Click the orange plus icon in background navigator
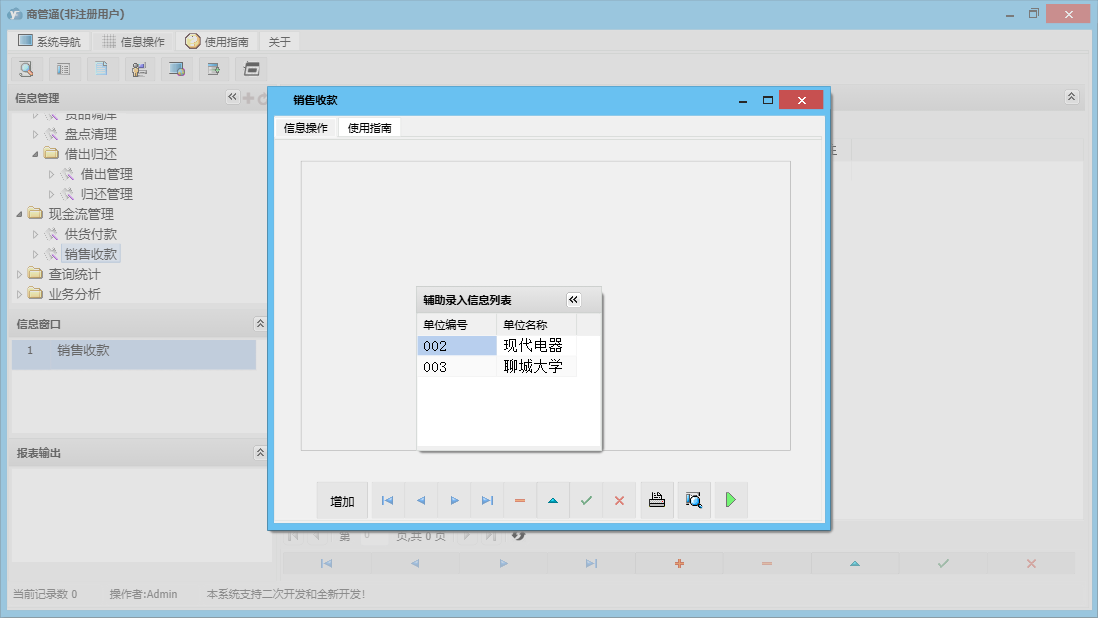Viewport: 1098px width, 618px height. pyautogui.click(x=679, y=563)
